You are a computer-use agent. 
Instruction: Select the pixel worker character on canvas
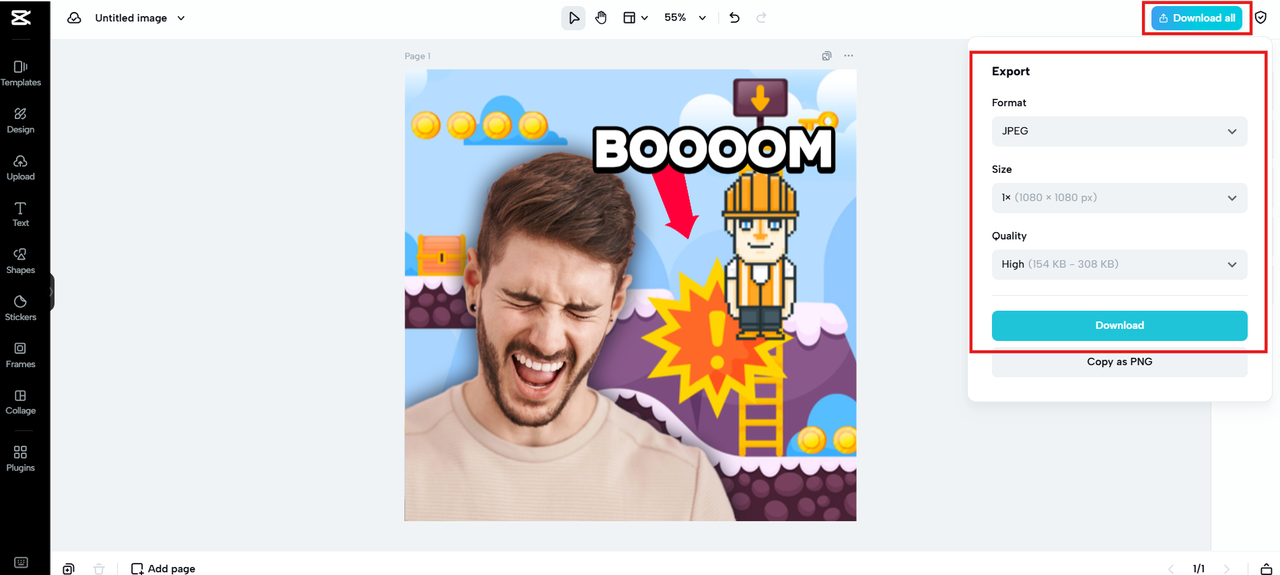coord(760,255)
